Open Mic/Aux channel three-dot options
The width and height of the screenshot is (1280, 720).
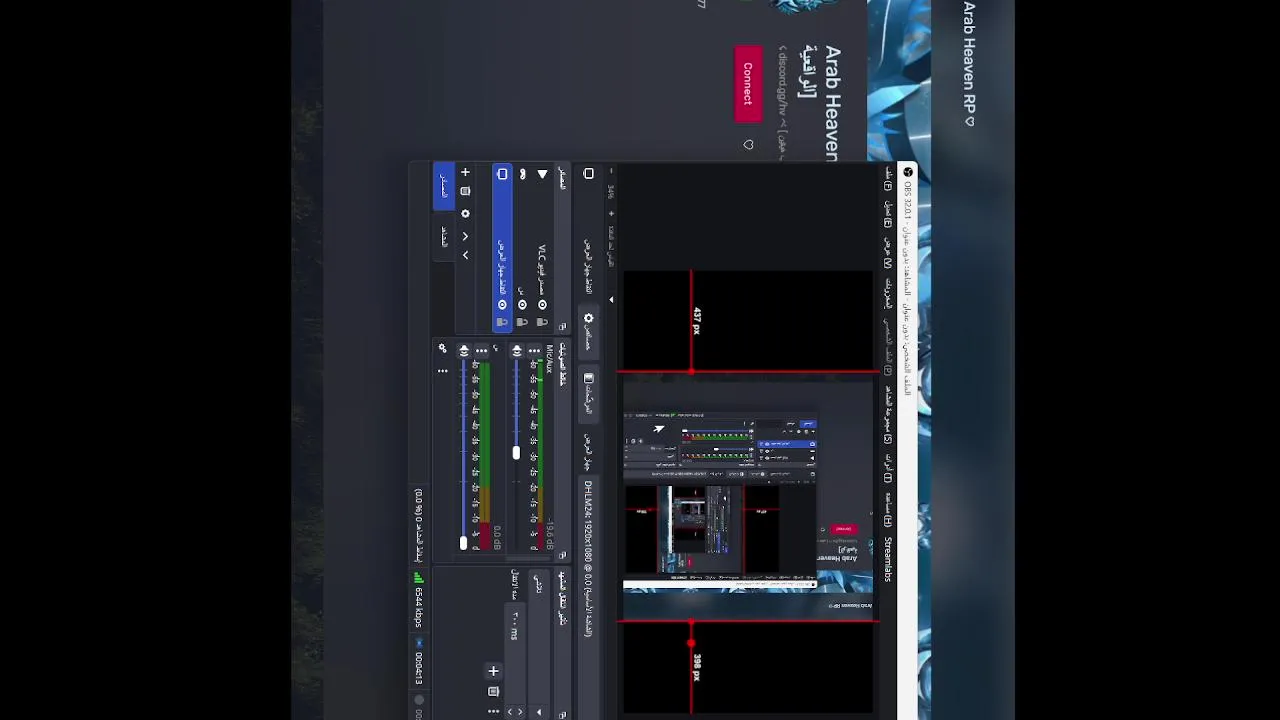point(534,350)
